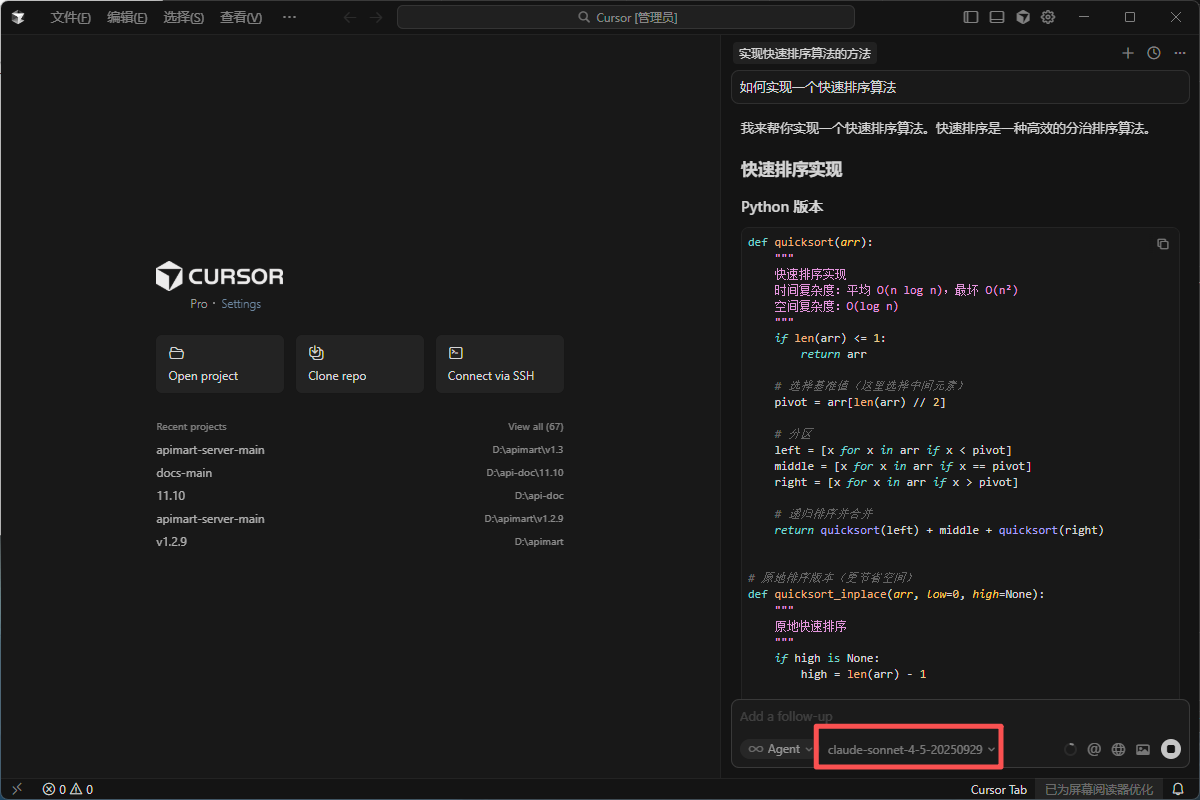Open the claude-sonnet-4-5-20250929 model dropdown

click(x=912, y=749)
